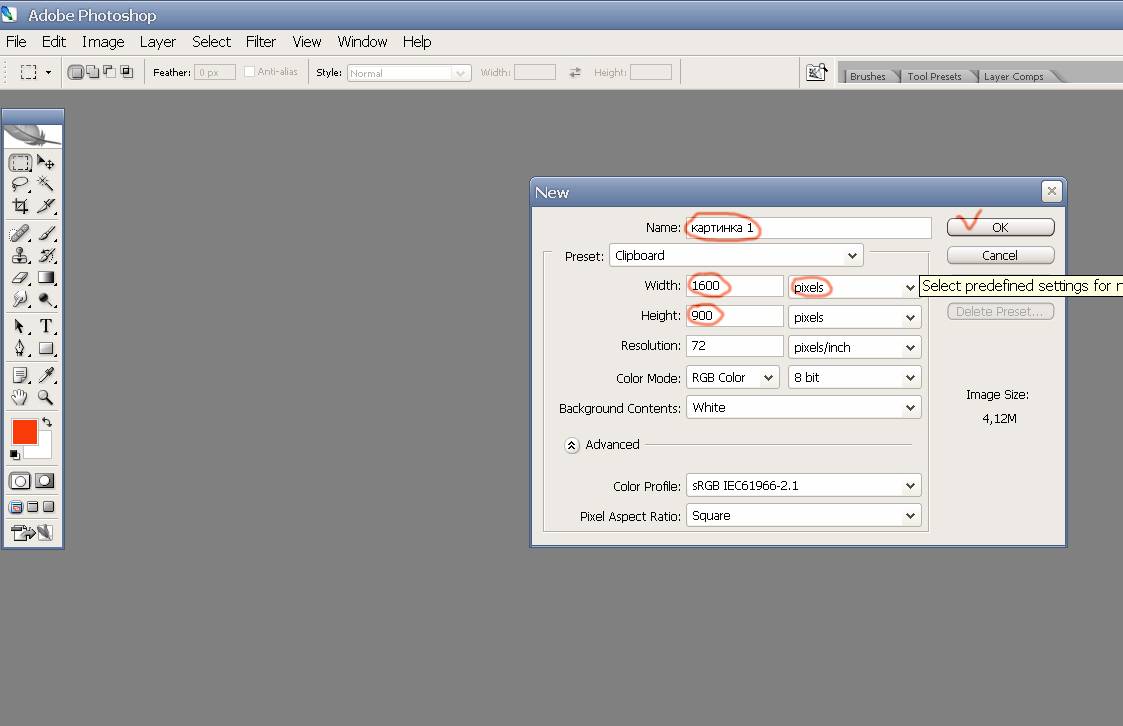Switch to the Layer Comps tab
This screenshot has height=726, width=1123.
(x=1013, y=76)
